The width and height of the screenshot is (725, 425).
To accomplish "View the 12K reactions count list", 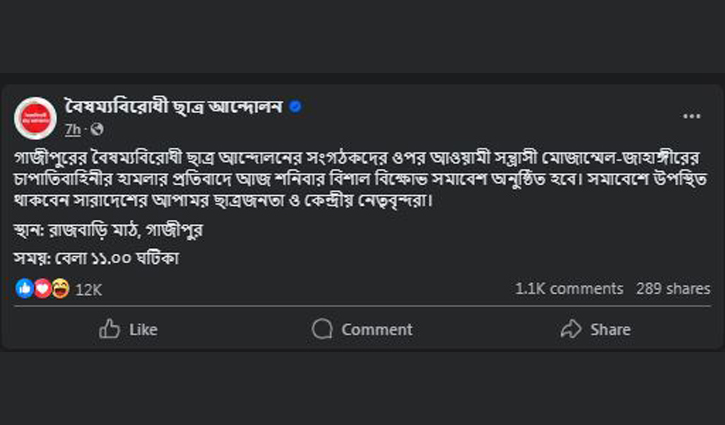I will tap(88, 290).
